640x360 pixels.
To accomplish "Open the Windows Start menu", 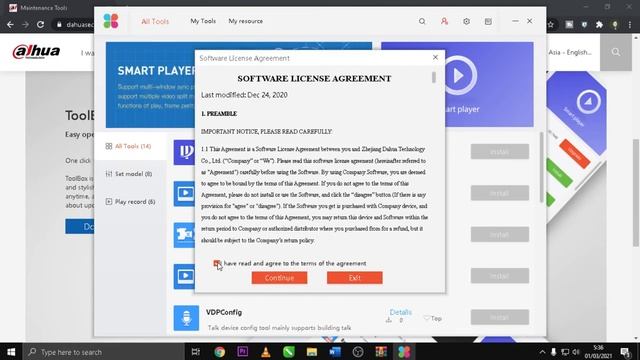I will tap(11, 351).
